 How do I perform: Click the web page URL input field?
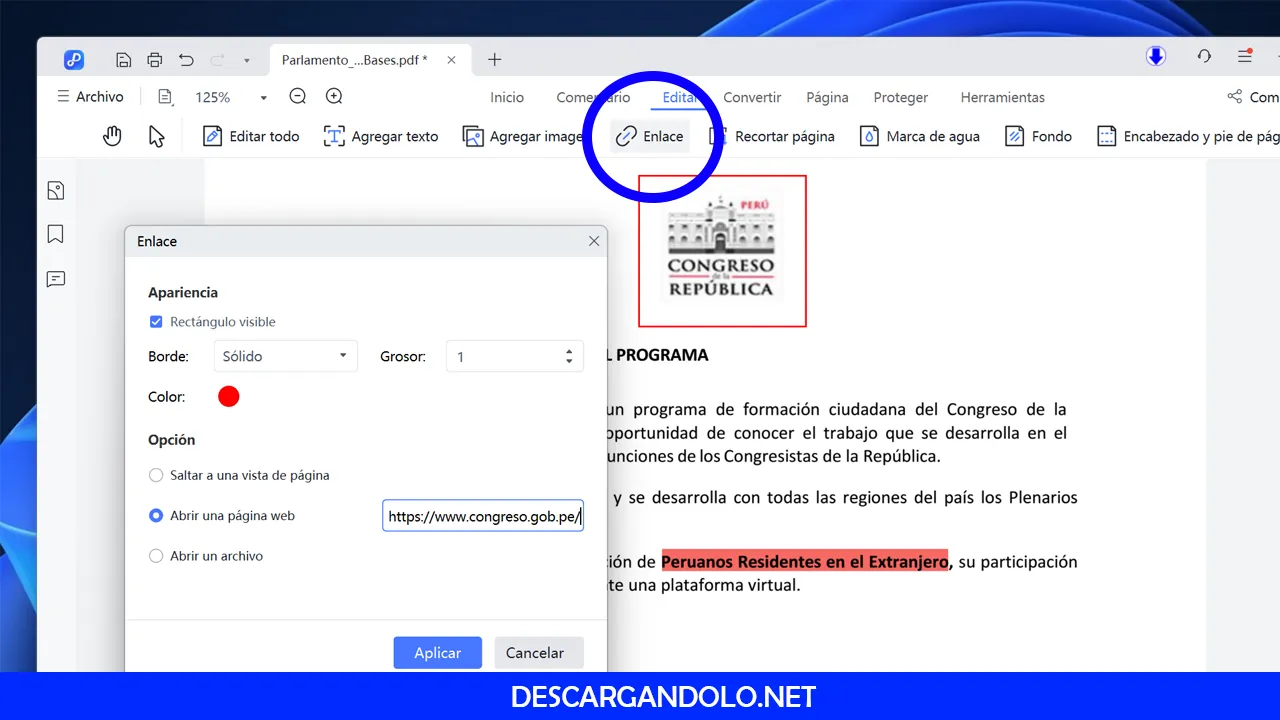[x=482, y=516]
